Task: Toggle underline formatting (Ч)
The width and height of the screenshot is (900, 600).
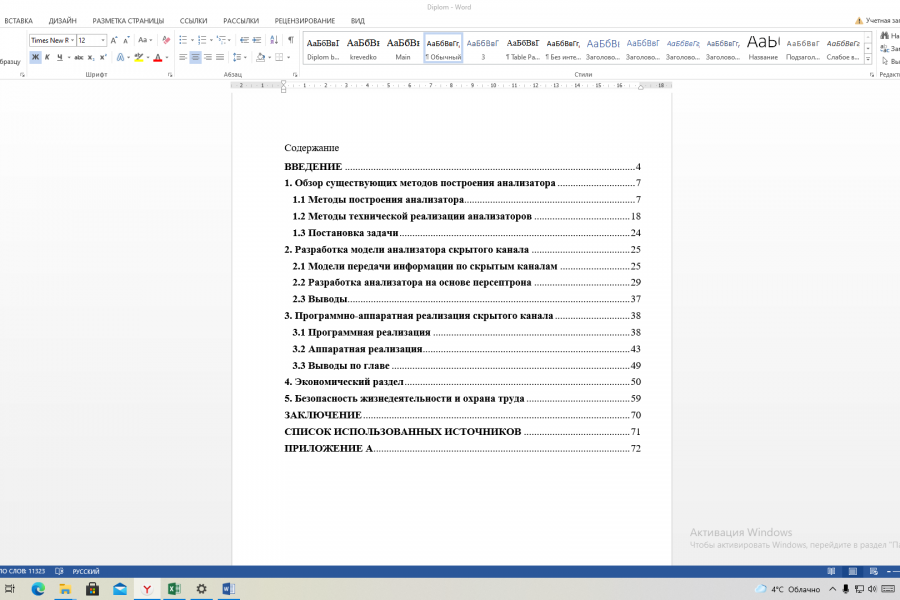Action: [59, 57]
